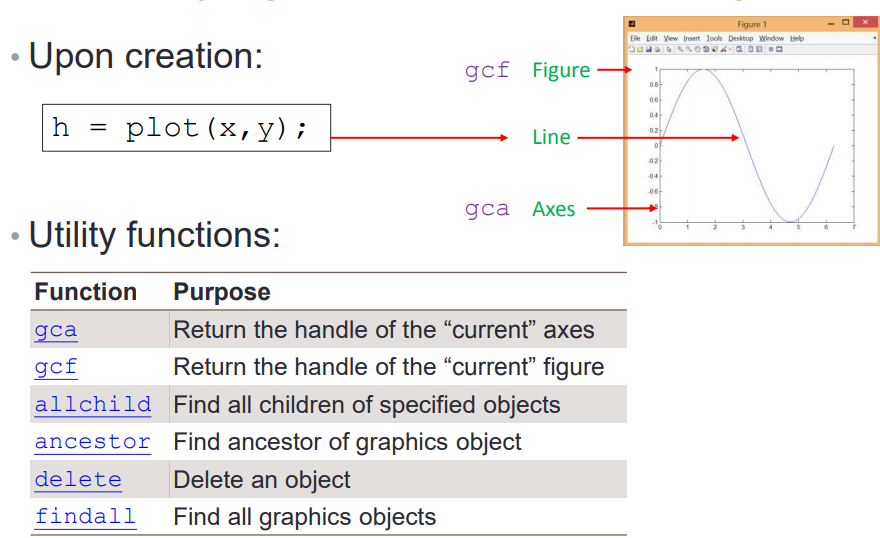Follow the findall function link
This screenshot has height=538, width=880.
[x=85, y=516]
